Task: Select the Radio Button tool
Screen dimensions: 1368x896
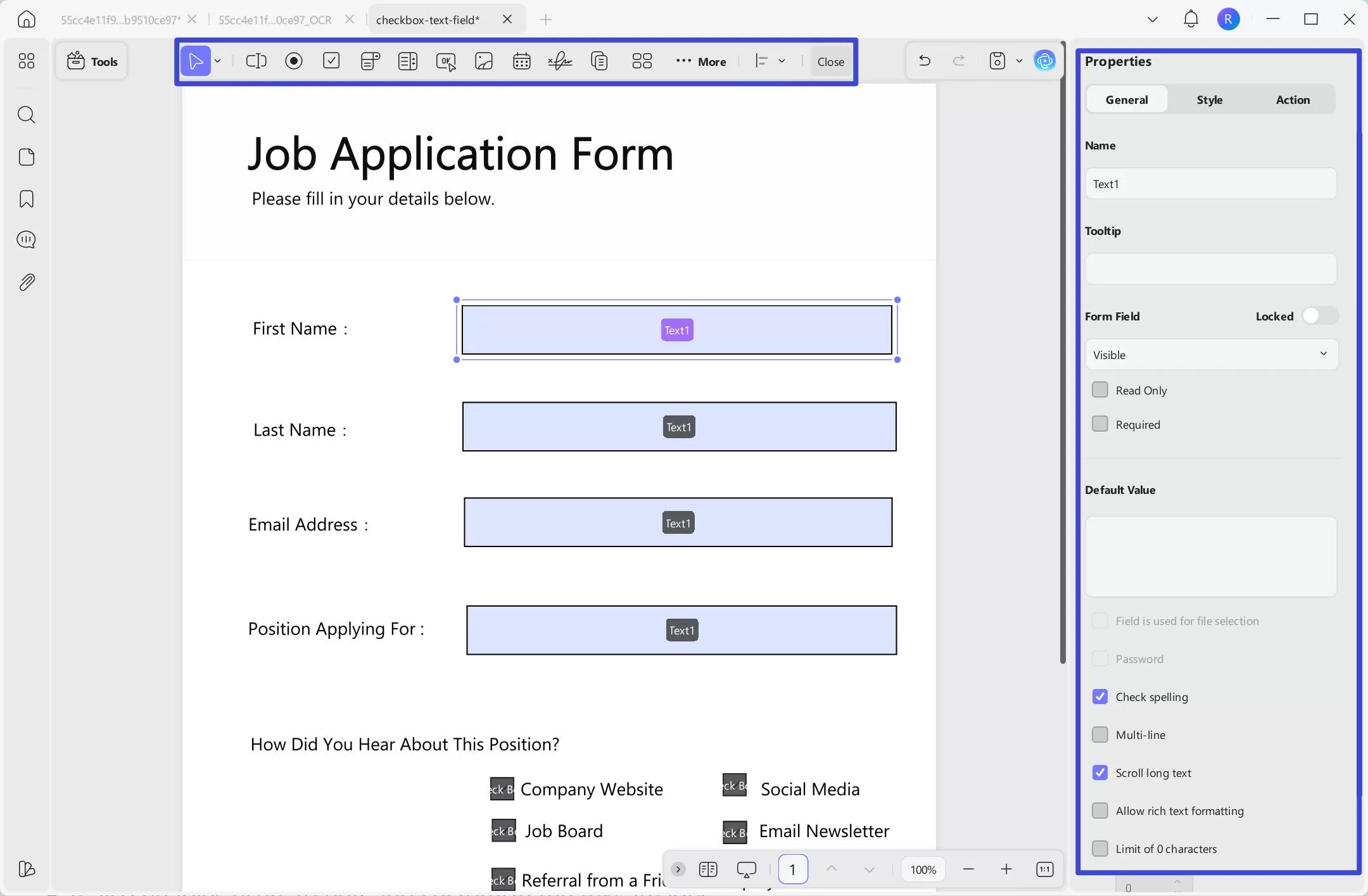Action: pos(294,61)
